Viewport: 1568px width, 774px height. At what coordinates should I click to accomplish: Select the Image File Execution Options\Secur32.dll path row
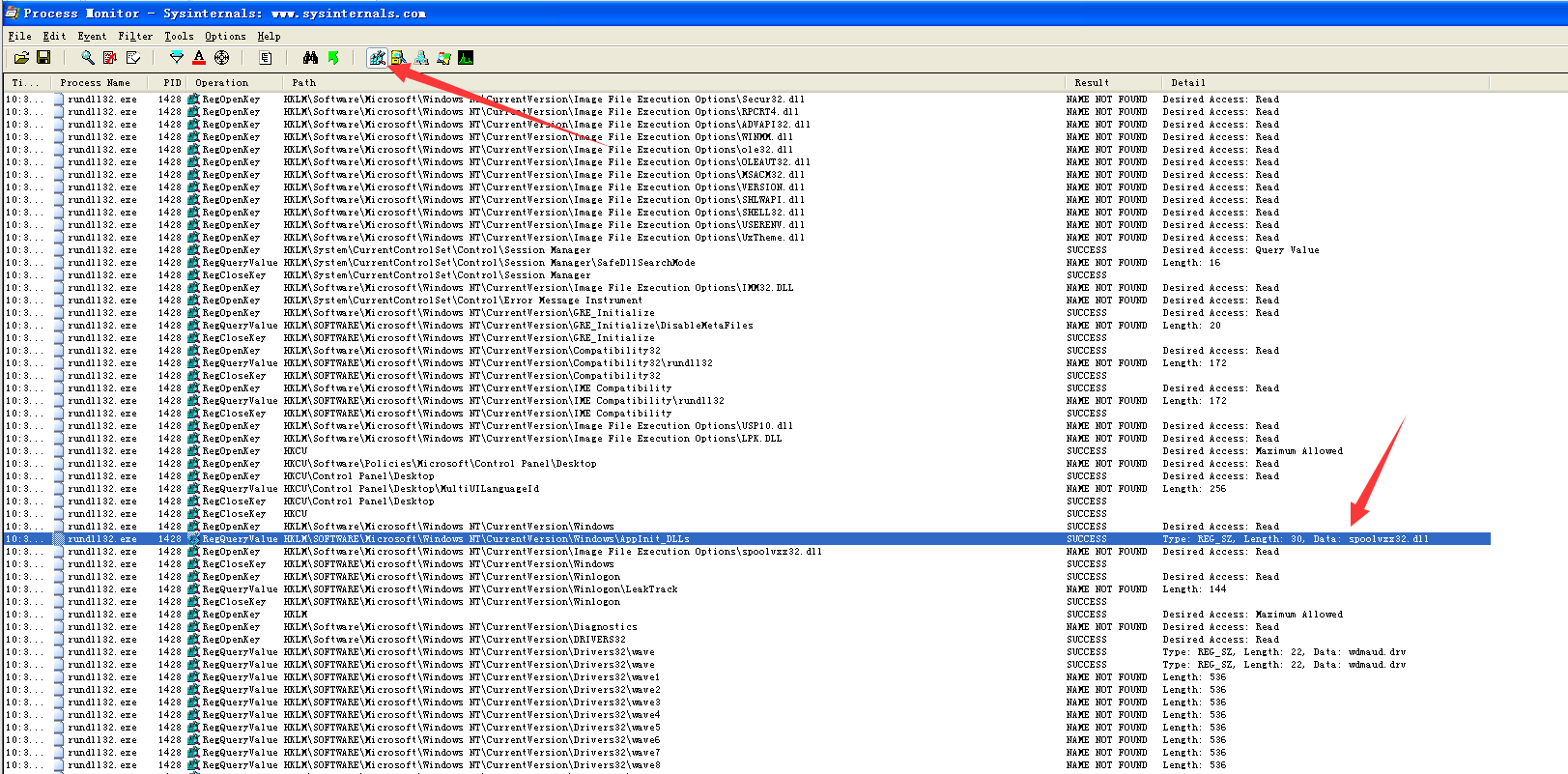coord(746,100)
